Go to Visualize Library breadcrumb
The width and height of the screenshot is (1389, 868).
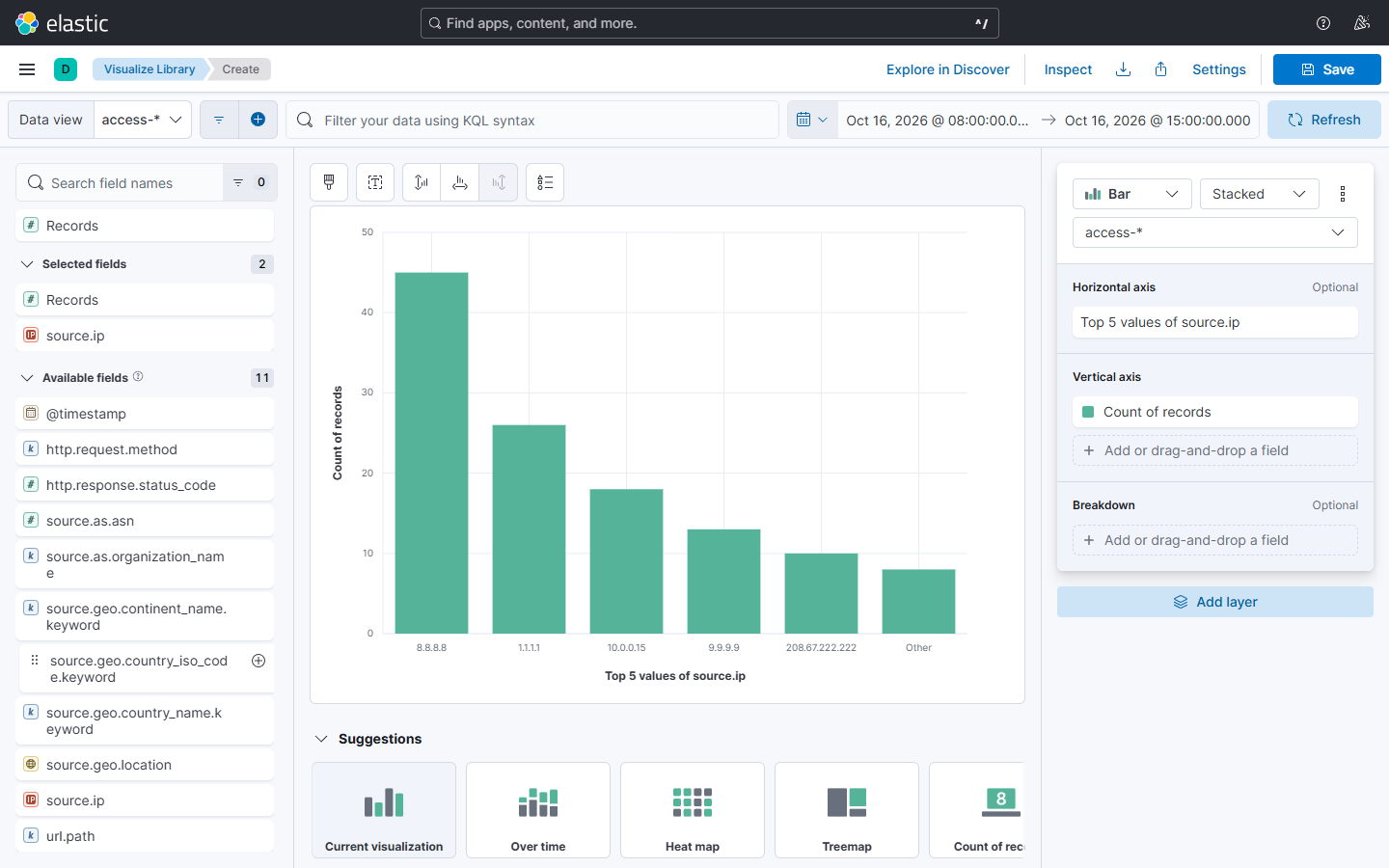tap(150, 69)
